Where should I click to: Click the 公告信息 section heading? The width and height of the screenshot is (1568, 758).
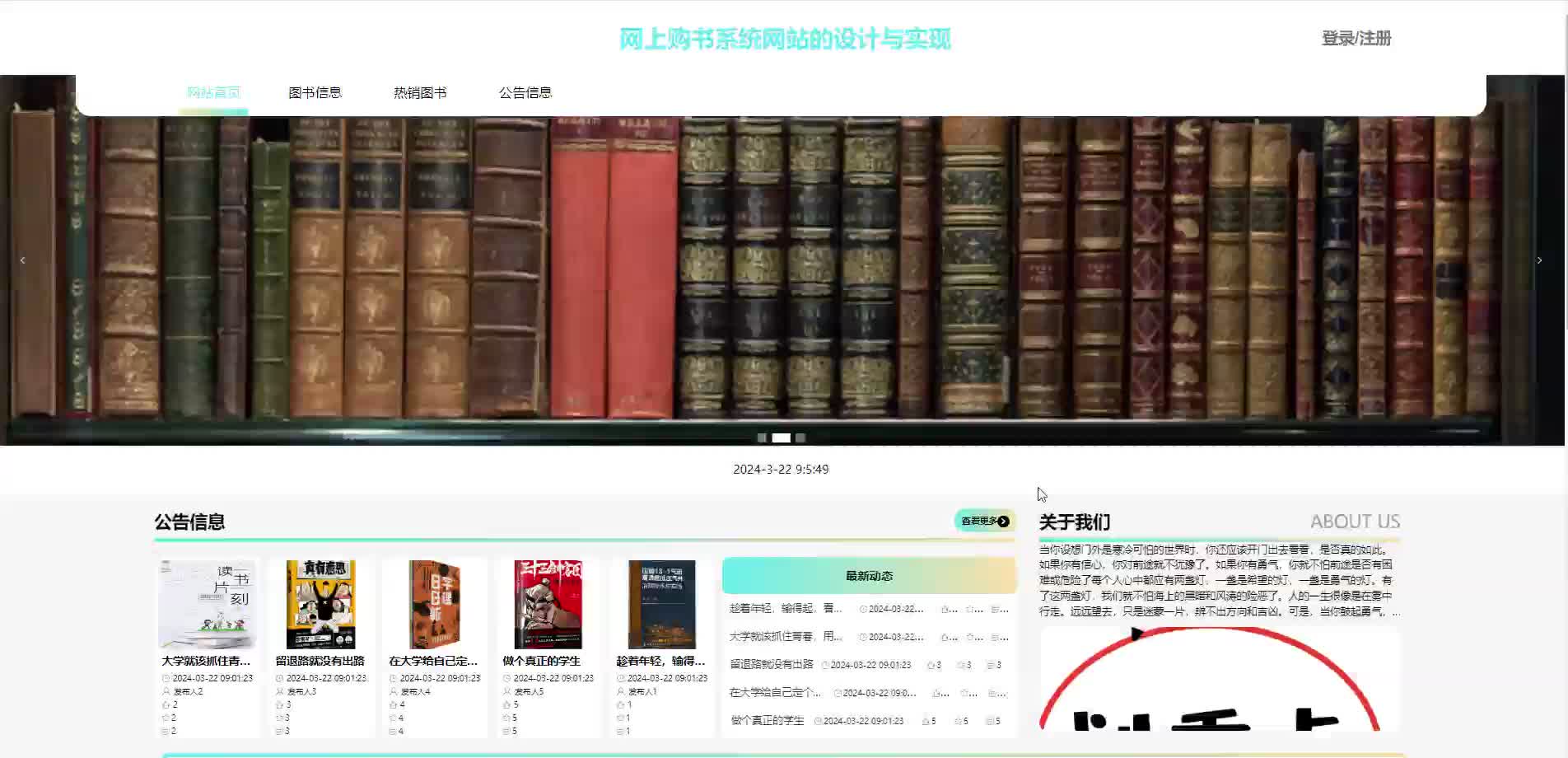[189, 522]
